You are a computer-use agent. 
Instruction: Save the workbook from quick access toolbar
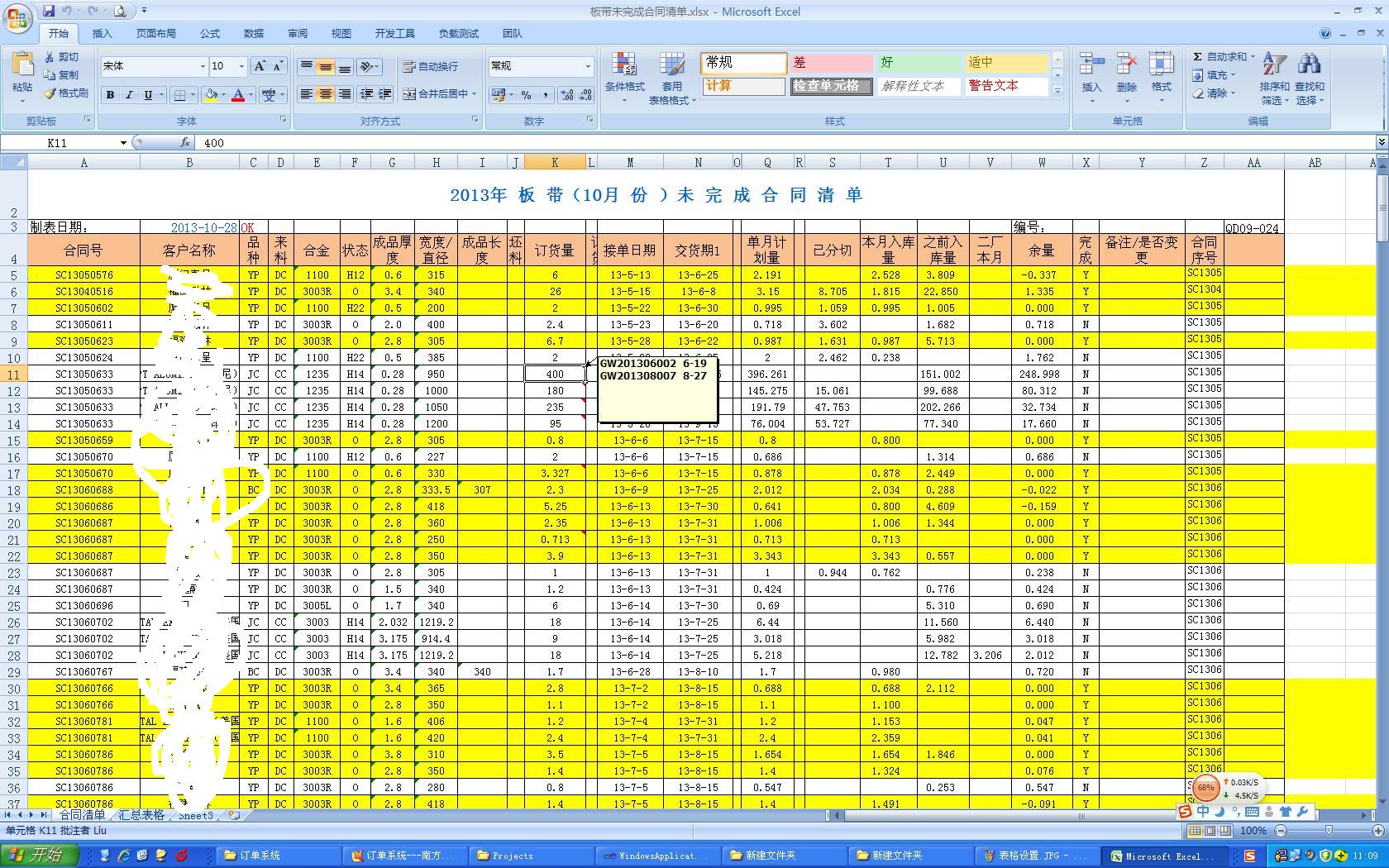(x=49, y=11)
